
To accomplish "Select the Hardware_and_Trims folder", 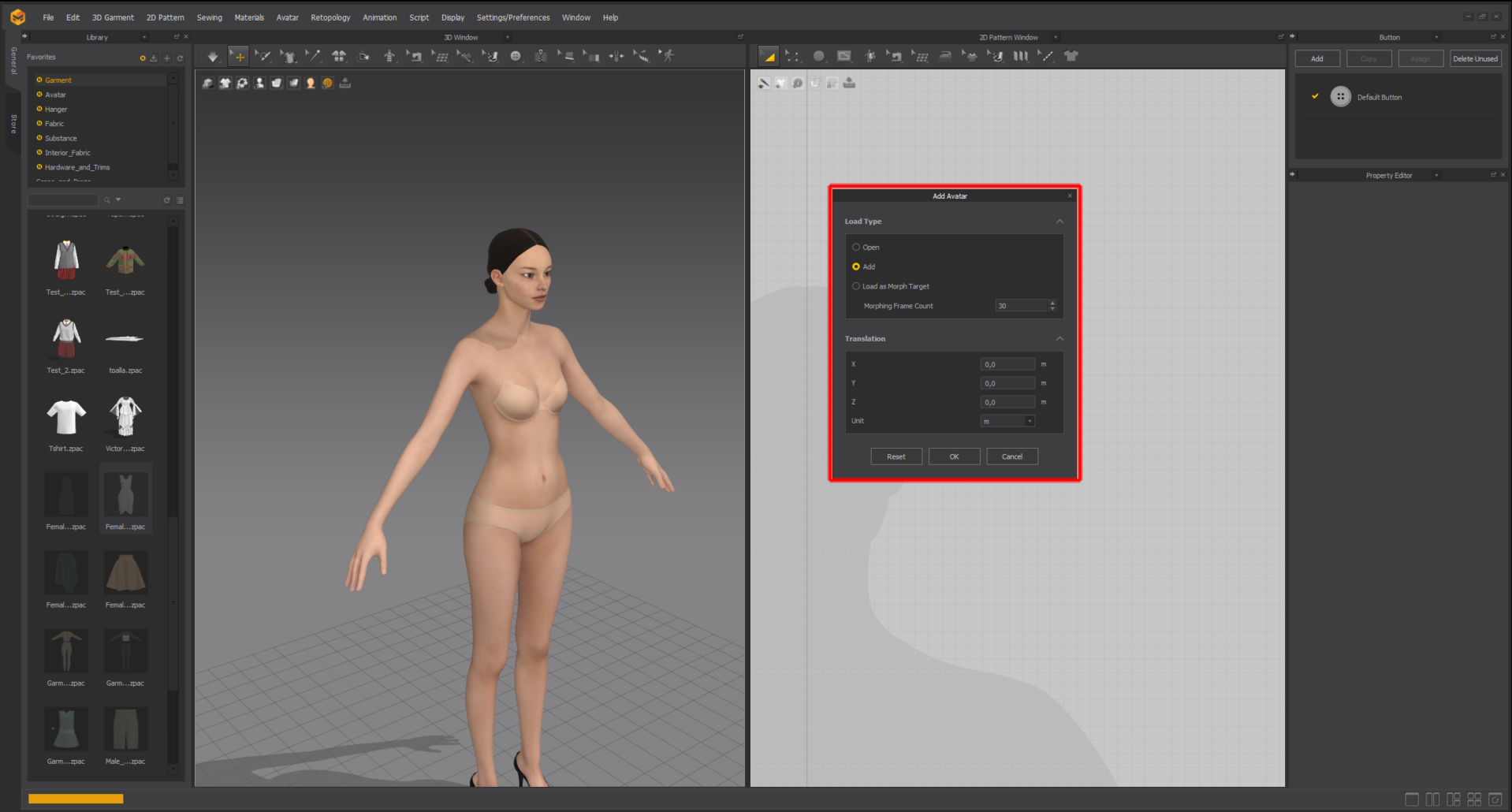I will (77, 167).
